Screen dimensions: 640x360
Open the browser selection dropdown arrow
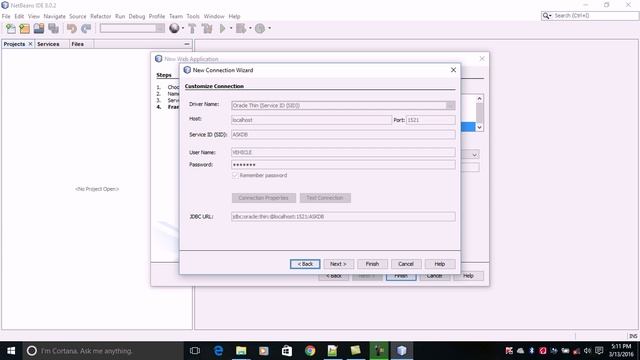183,29
